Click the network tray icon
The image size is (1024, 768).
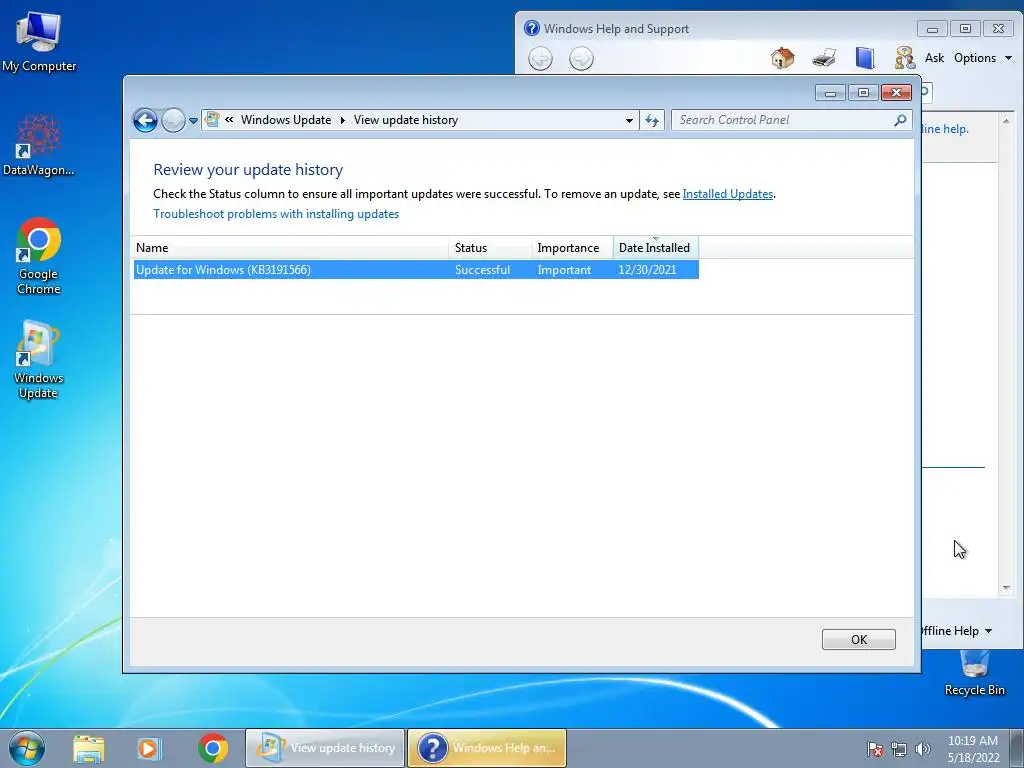coord(899,749)
